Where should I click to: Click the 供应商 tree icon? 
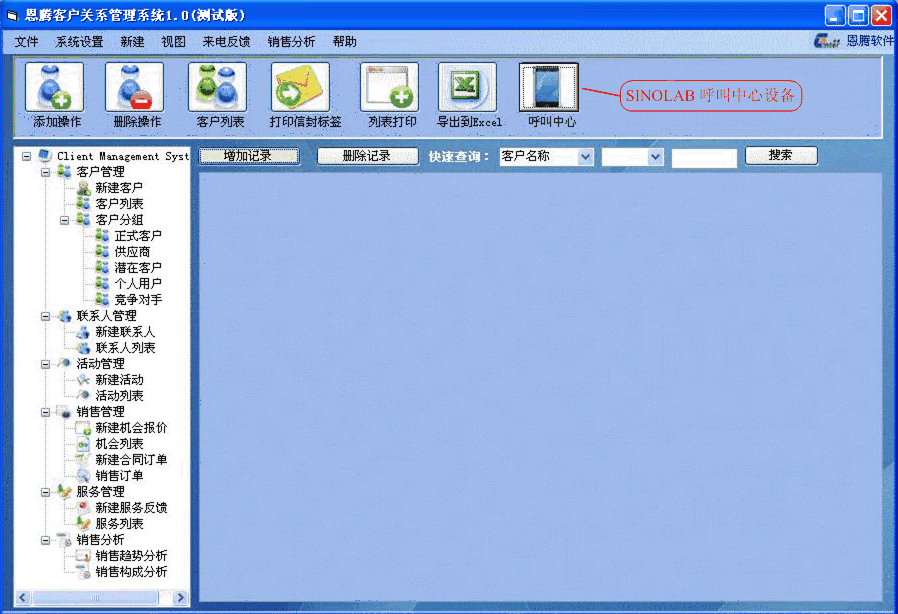(x=103, y=251)
